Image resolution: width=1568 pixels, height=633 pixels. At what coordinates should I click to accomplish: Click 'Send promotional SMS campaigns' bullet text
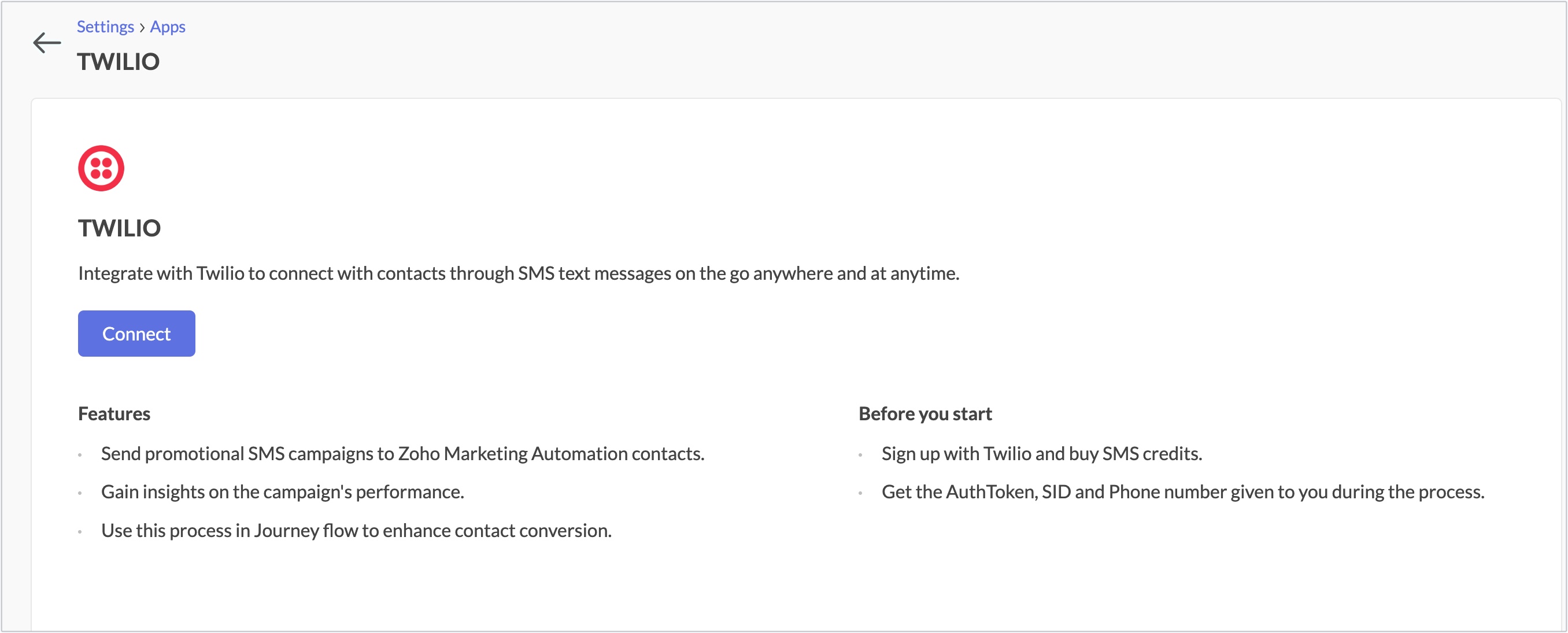tap(402, 453)
